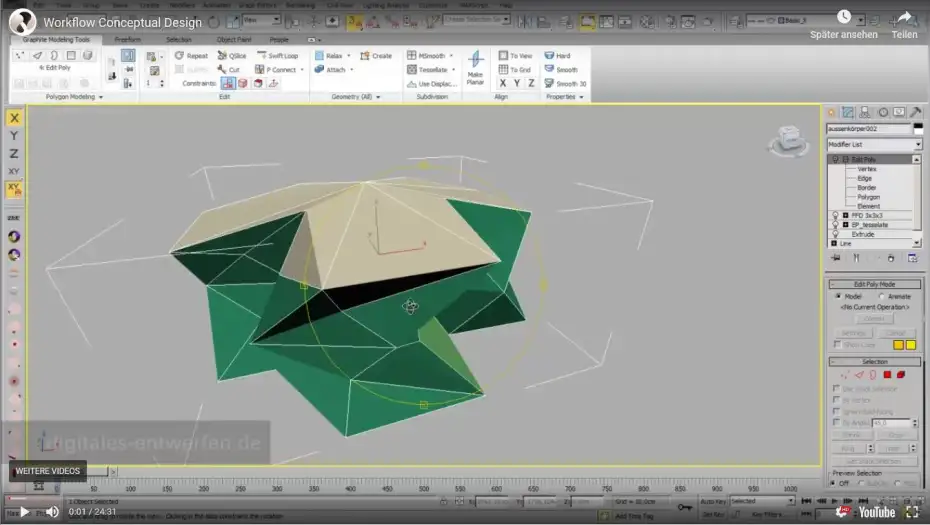Activate the QSlice tool
930x525 pixels.
[x=232, y=55]
